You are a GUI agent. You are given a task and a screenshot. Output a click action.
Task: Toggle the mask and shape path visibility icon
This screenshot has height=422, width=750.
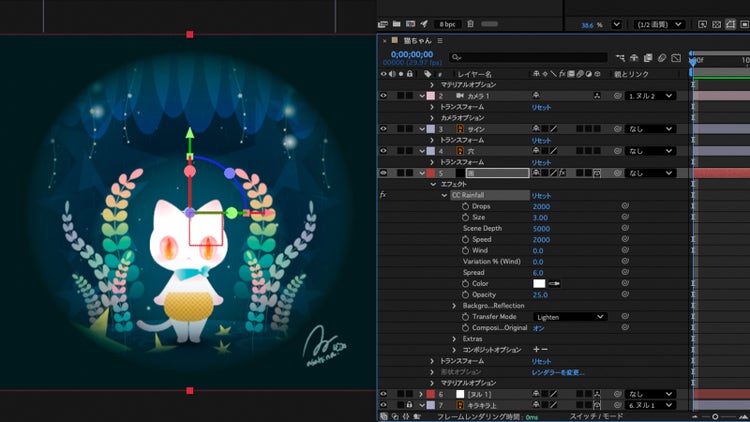pyautogui.click(x=730, y=24)
